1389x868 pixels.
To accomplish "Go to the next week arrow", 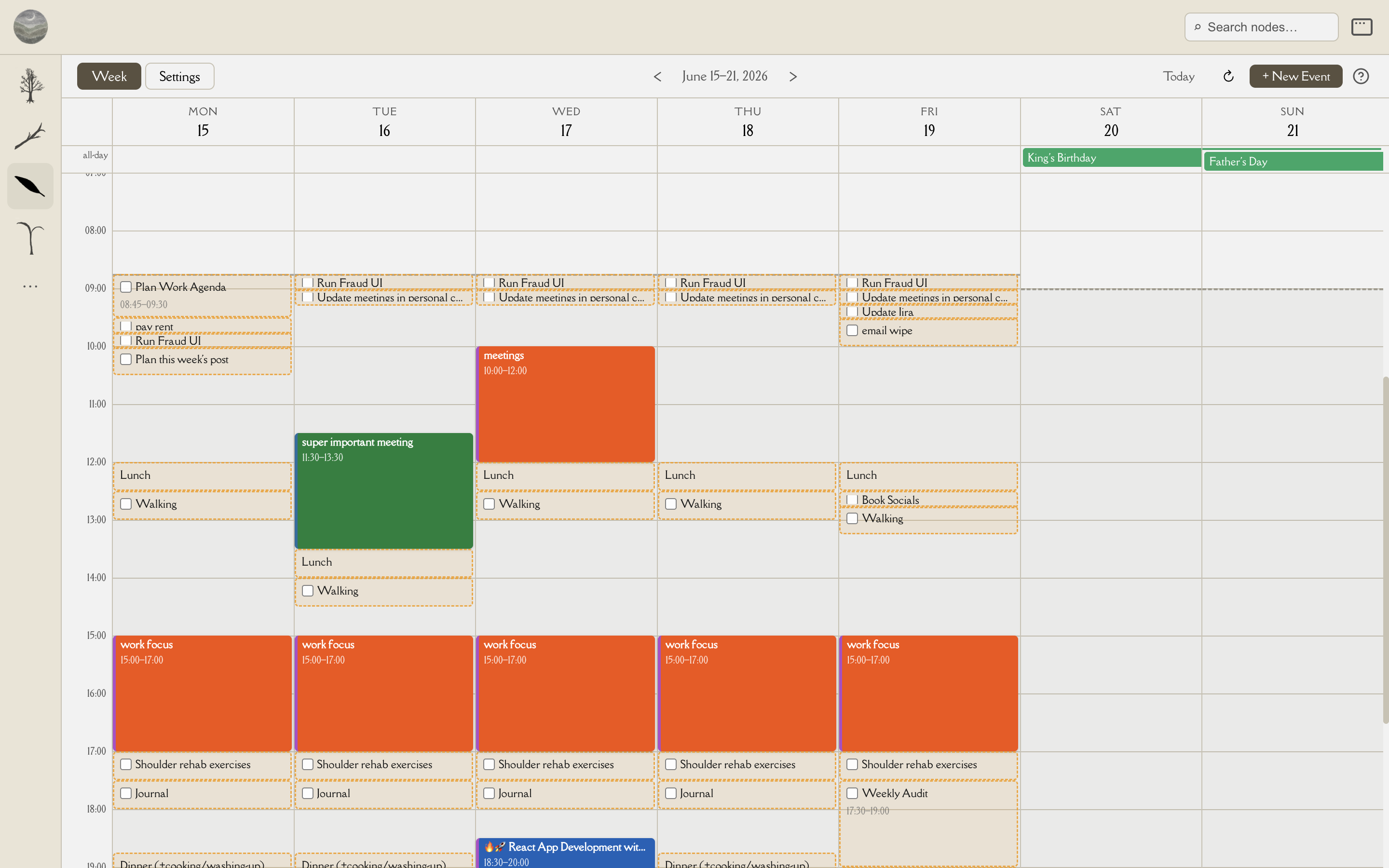I will (x=793, y=76).
